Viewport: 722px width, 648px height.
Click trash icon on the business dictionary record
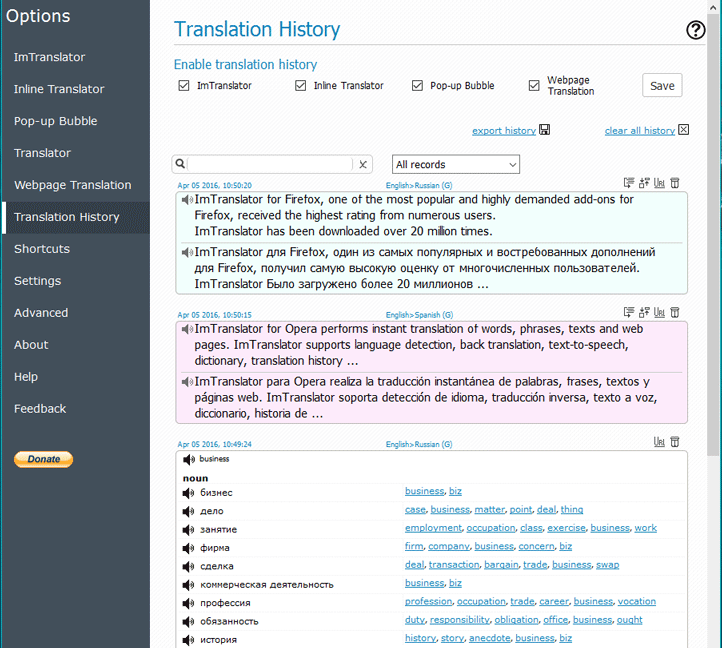click(675, 442)
